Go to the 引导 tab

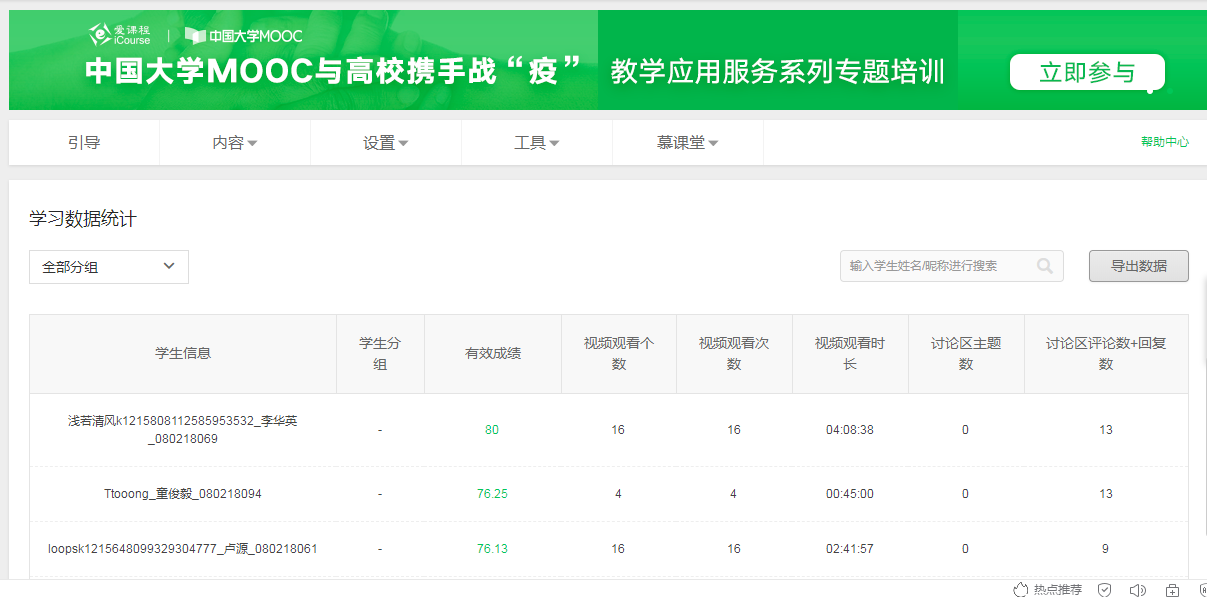pos(84,143)
